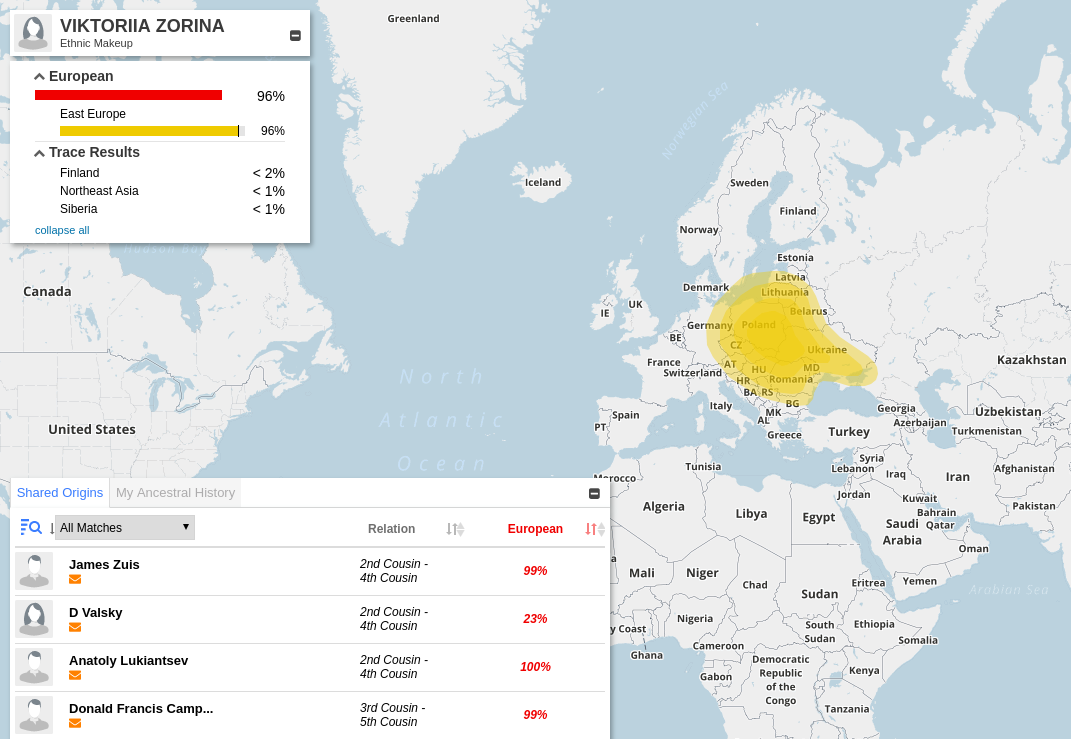Viewport: 1071px width, 739px height.
Task: Click the Iceland label on map
Action: pyautogui.click(x=543, y=182)
